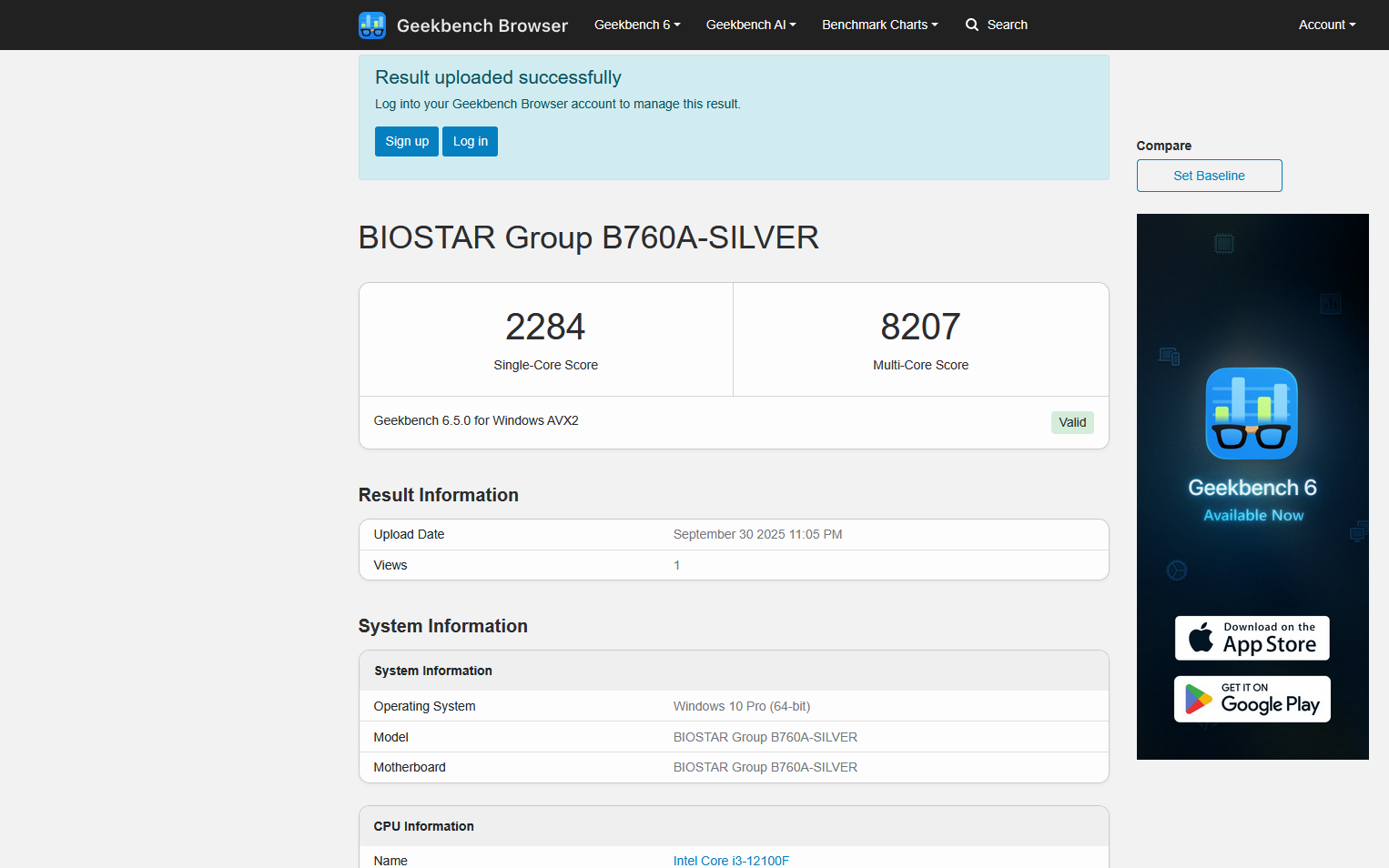Click the Geekbench 6 Available Now ad text
This screenshot has width=1389, height=868.
[1252, 500]
